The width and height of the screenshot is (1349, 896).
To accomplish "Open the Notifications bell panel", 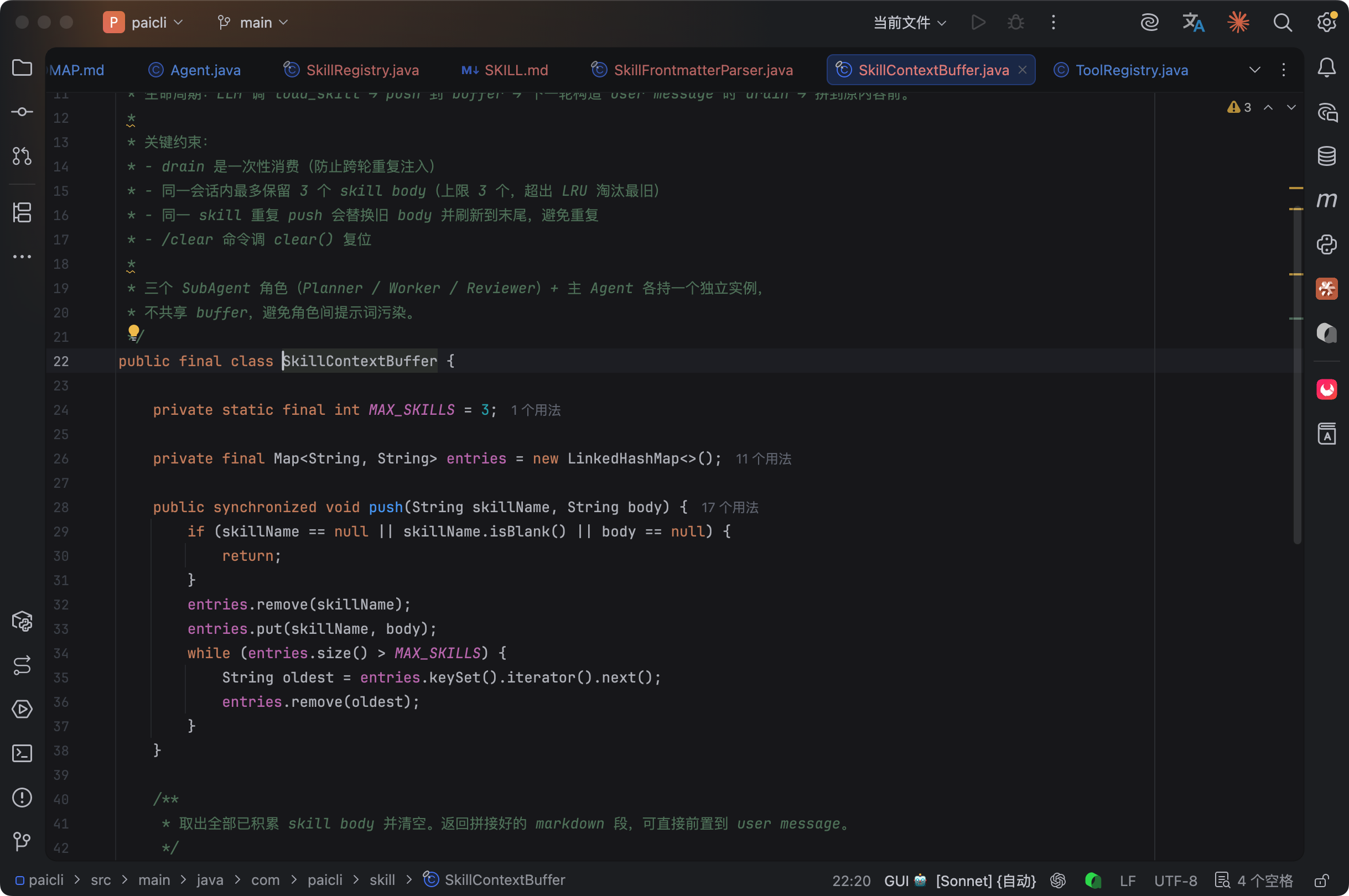I will click(1327, 68).
